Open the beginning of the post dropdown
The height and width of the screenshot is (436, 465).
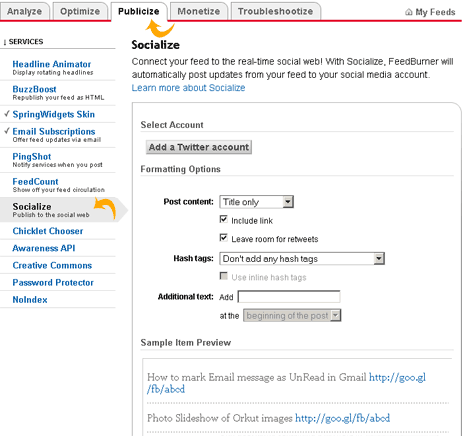pyautogui.click(x=292, y=315)
